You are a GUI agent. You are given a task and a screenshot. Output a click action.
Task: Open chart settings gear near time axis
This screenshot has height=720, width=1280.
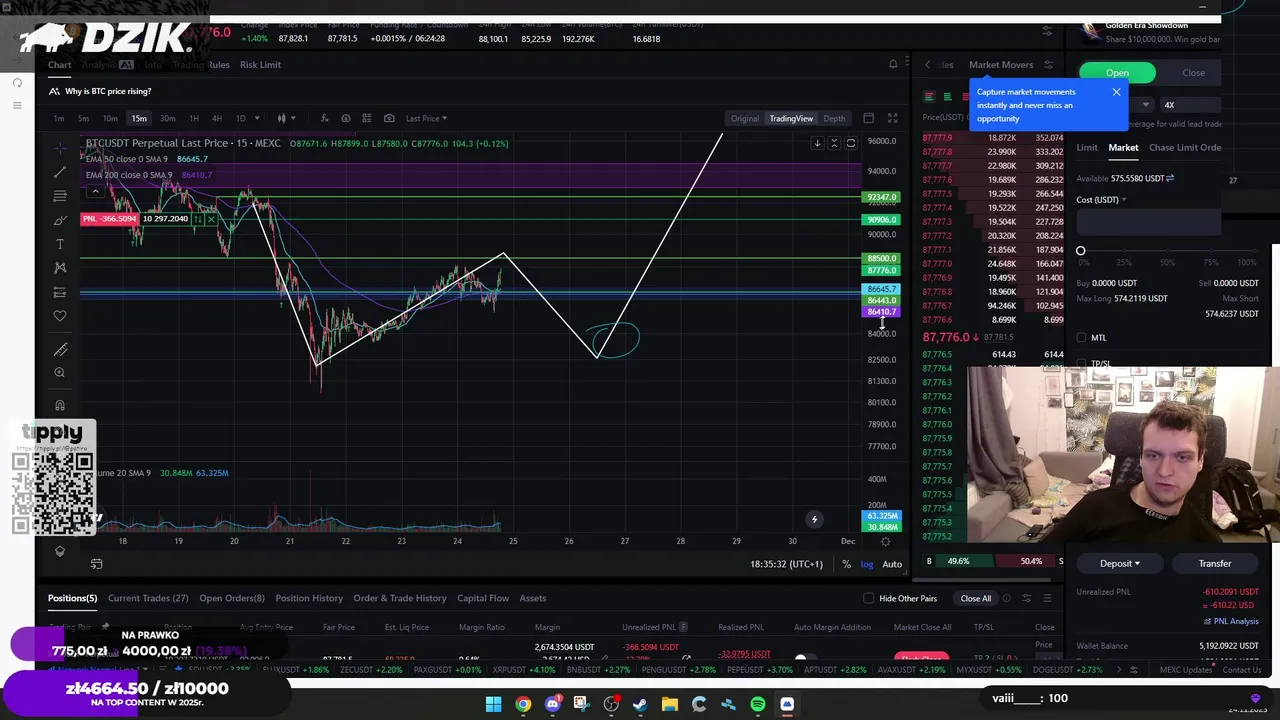[885, 541]
